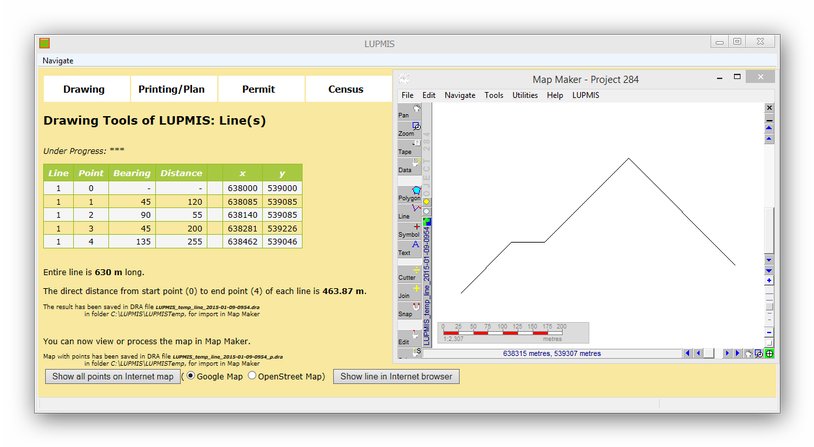Activate the Text tool in Map Maker
The image size is (814, 447).
pos(409,248)
